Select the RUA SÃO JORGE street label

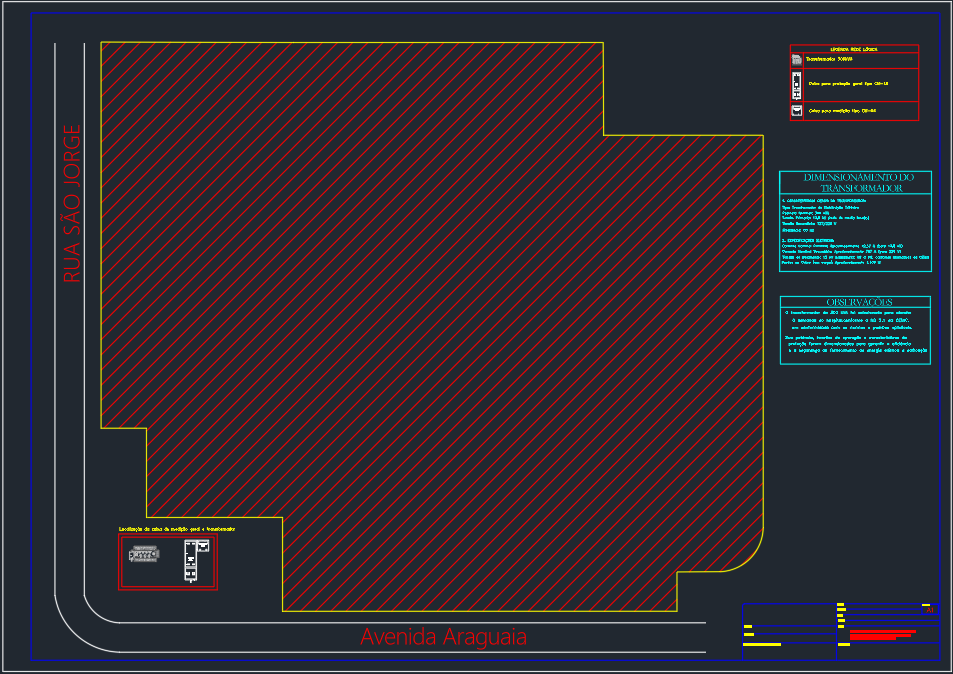click(71, 204)
